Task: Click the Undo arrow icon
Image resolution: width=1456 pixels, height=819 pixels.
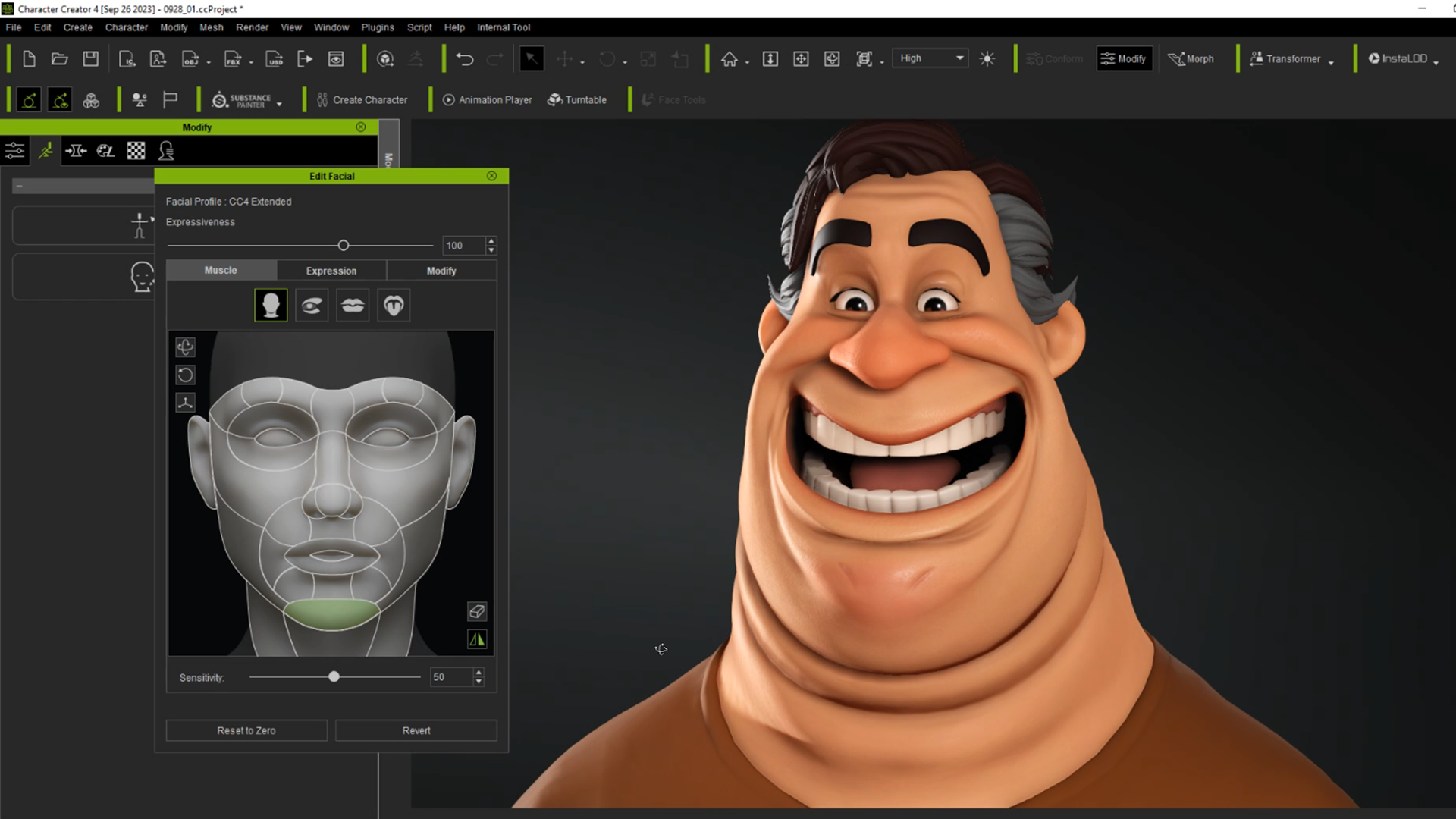Action: coord(464,58)
